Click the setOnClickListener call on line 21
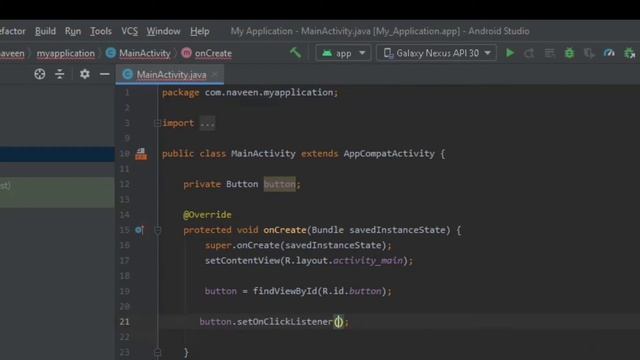The height and width of the screenshot is (360, 640). coord(284,322)
